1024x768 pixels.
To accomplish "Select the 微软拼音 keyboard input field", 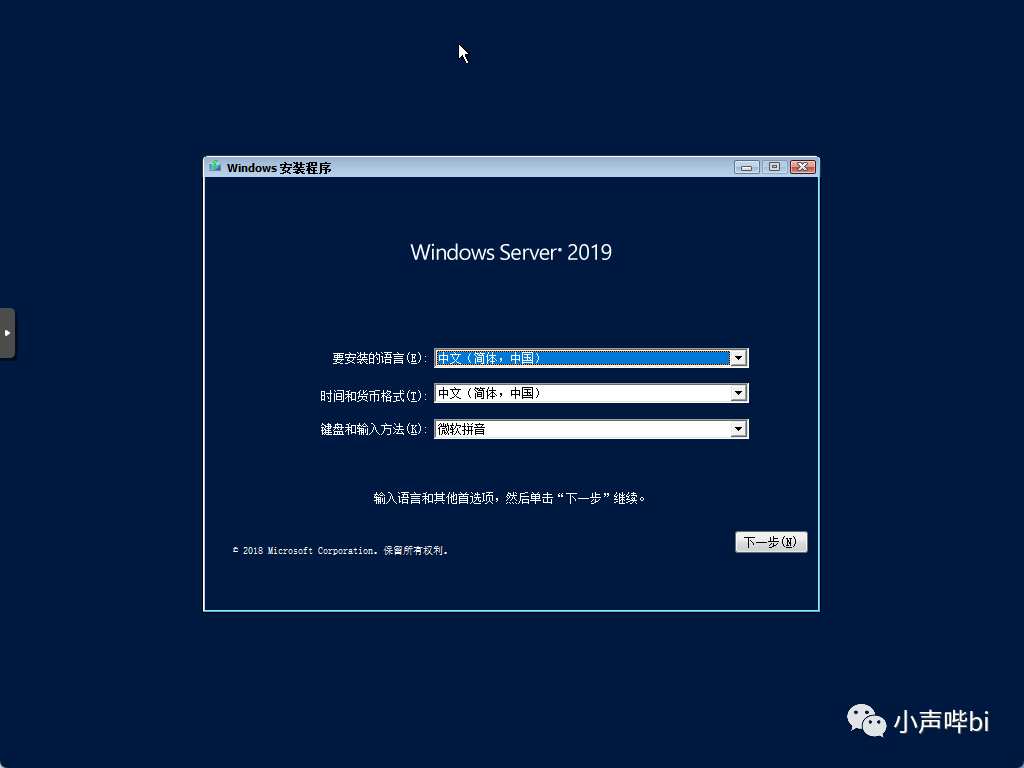I will (591, 429).
